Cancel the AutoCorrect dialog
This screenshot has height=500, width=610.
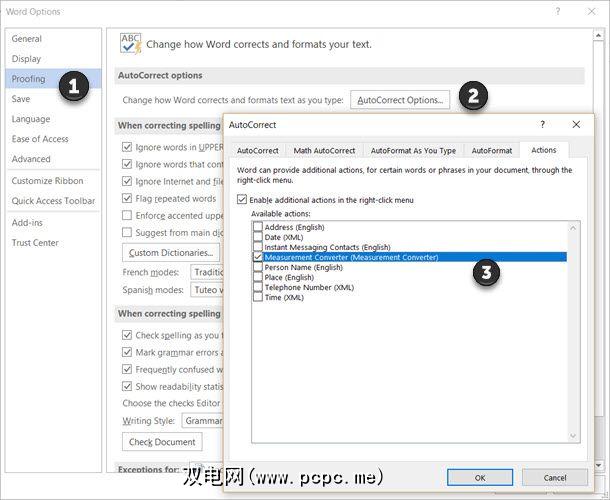pyautogui.click(x=555, y=477)
